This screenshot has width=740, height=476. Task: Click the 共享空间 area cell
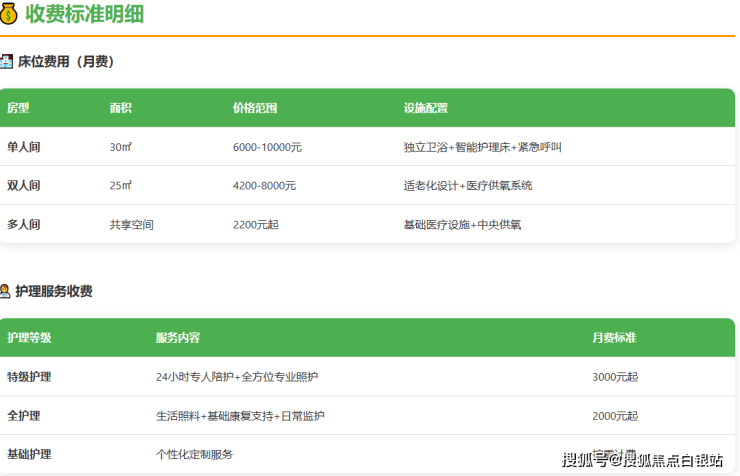131,225
